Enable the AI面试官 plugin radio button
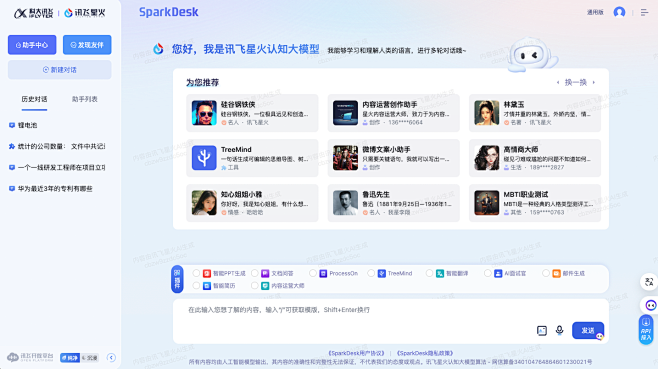 pyautogui.click(x=487, y=273)
